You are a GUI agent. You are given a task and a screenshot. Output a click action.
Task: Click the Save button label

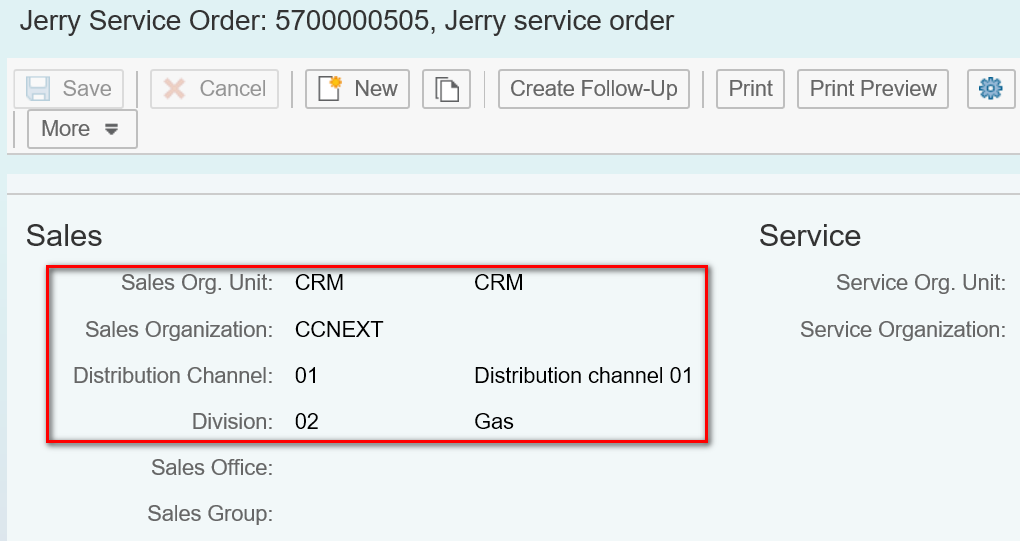tap(87, 88)
